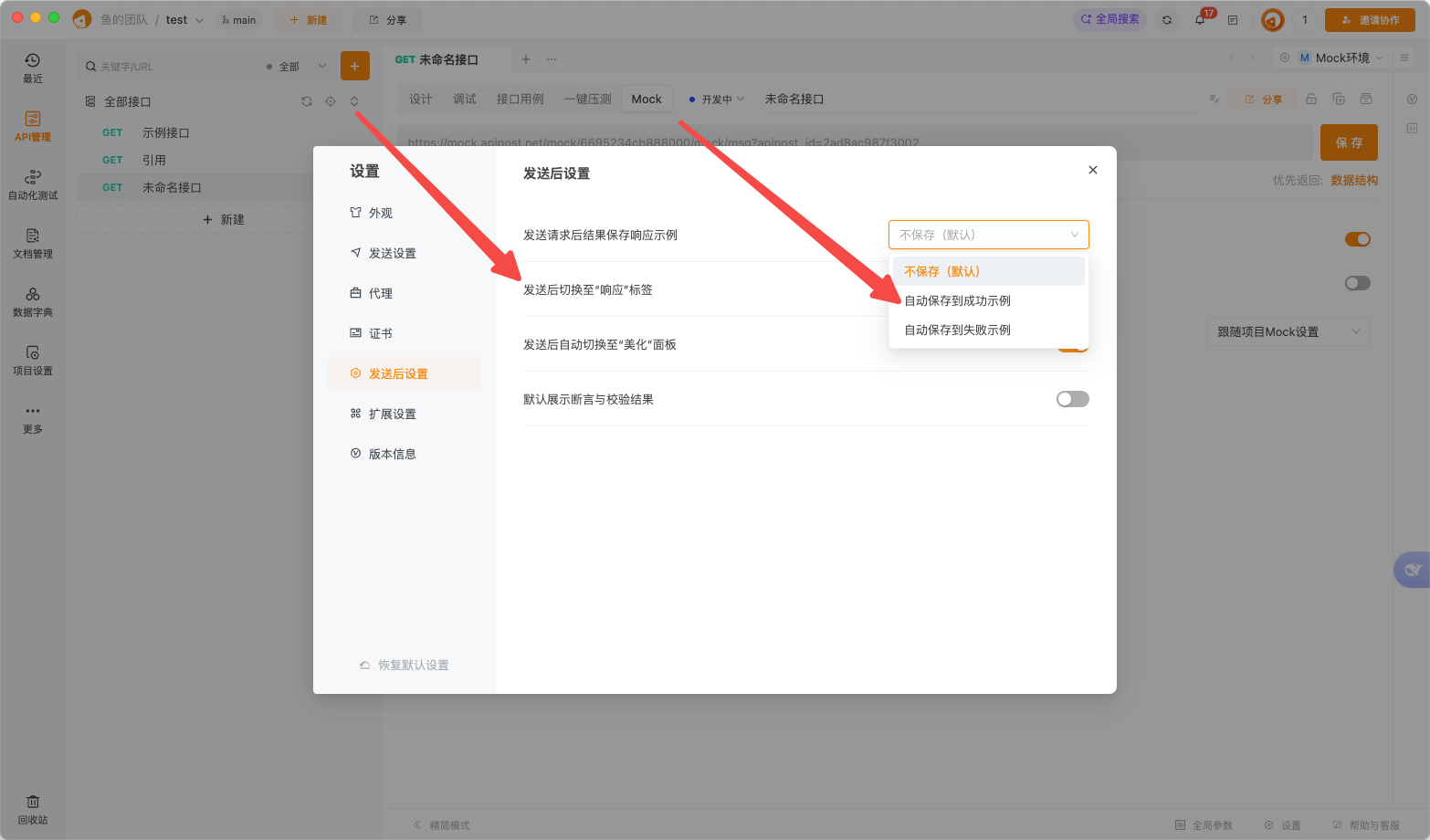Open 项目设置 in the sidebar
The image size is (1430, 840).
pos(33,361)
